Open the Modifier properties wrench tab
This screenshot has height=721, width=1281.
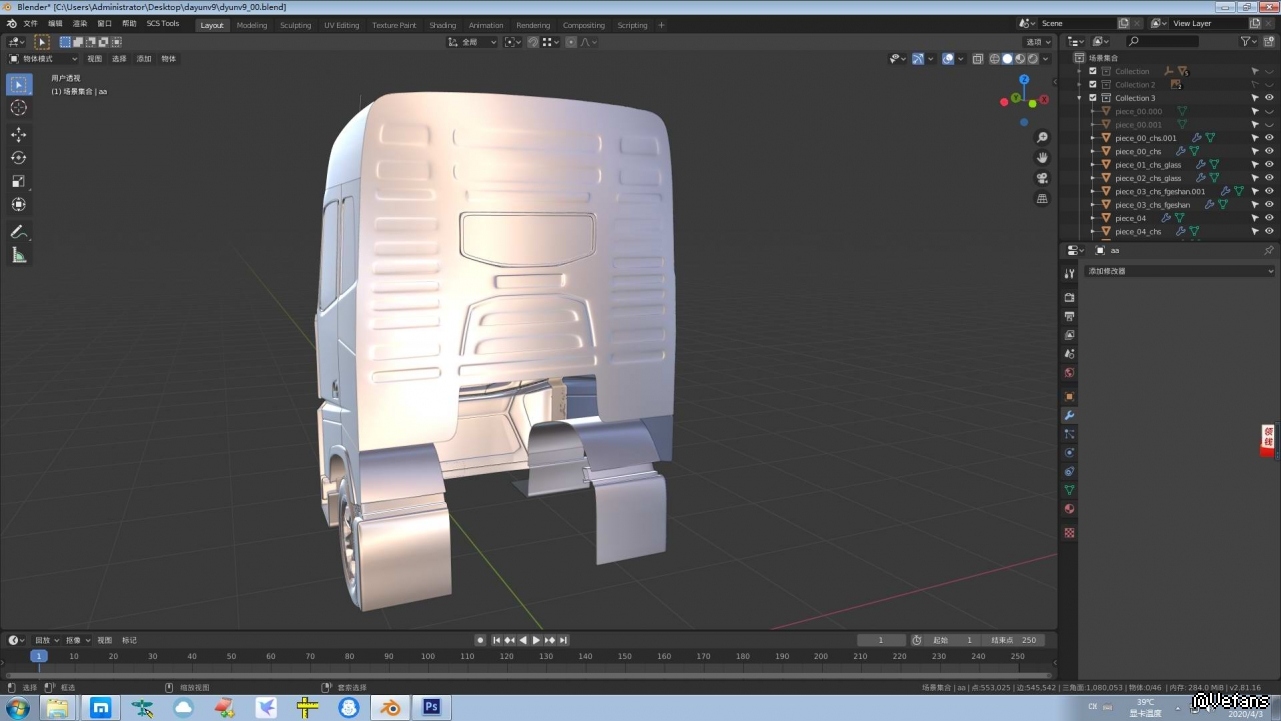[x=1069, y=415]
